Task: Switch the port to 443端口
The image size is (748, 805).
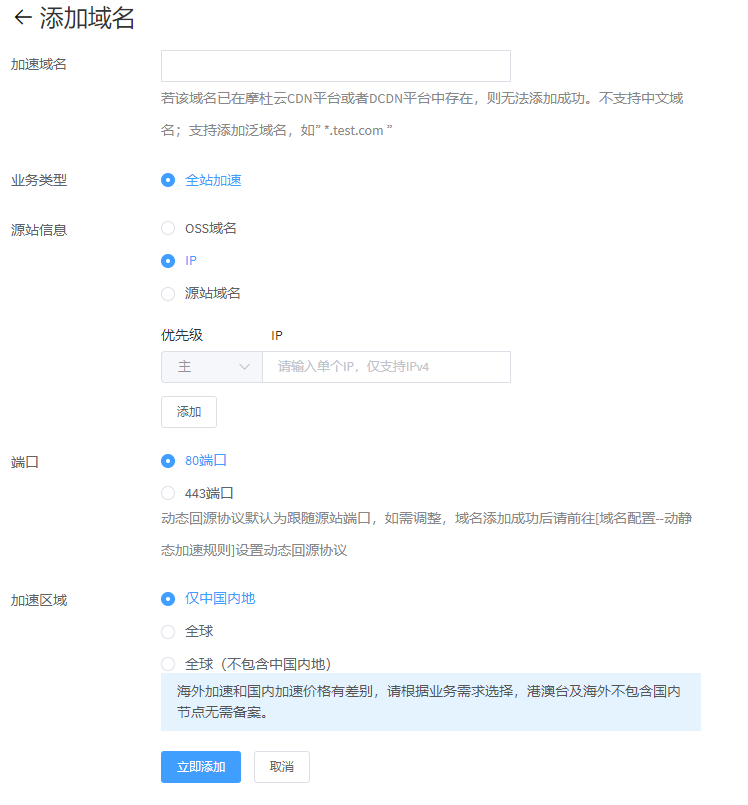Action: tap(168, 493)
